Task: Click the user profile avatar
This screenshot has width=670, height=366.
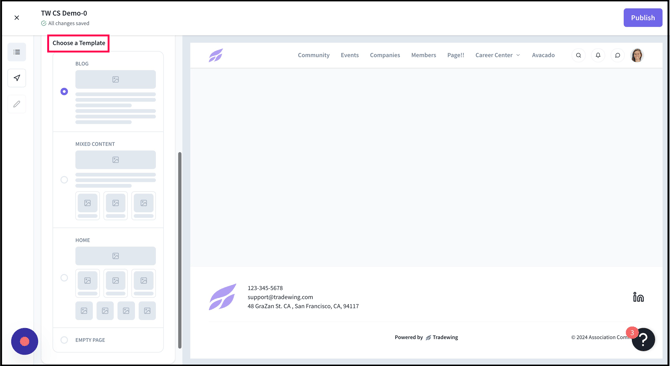Action: point(637,55)
